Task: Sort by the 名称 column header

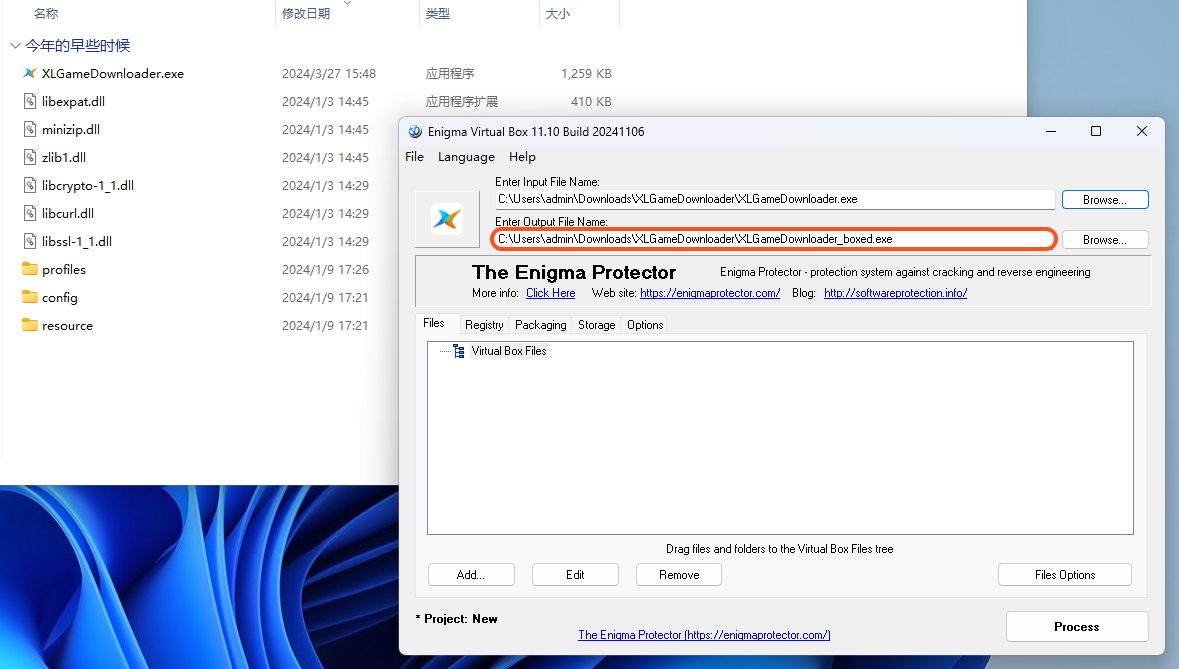Action: (46, 14)
